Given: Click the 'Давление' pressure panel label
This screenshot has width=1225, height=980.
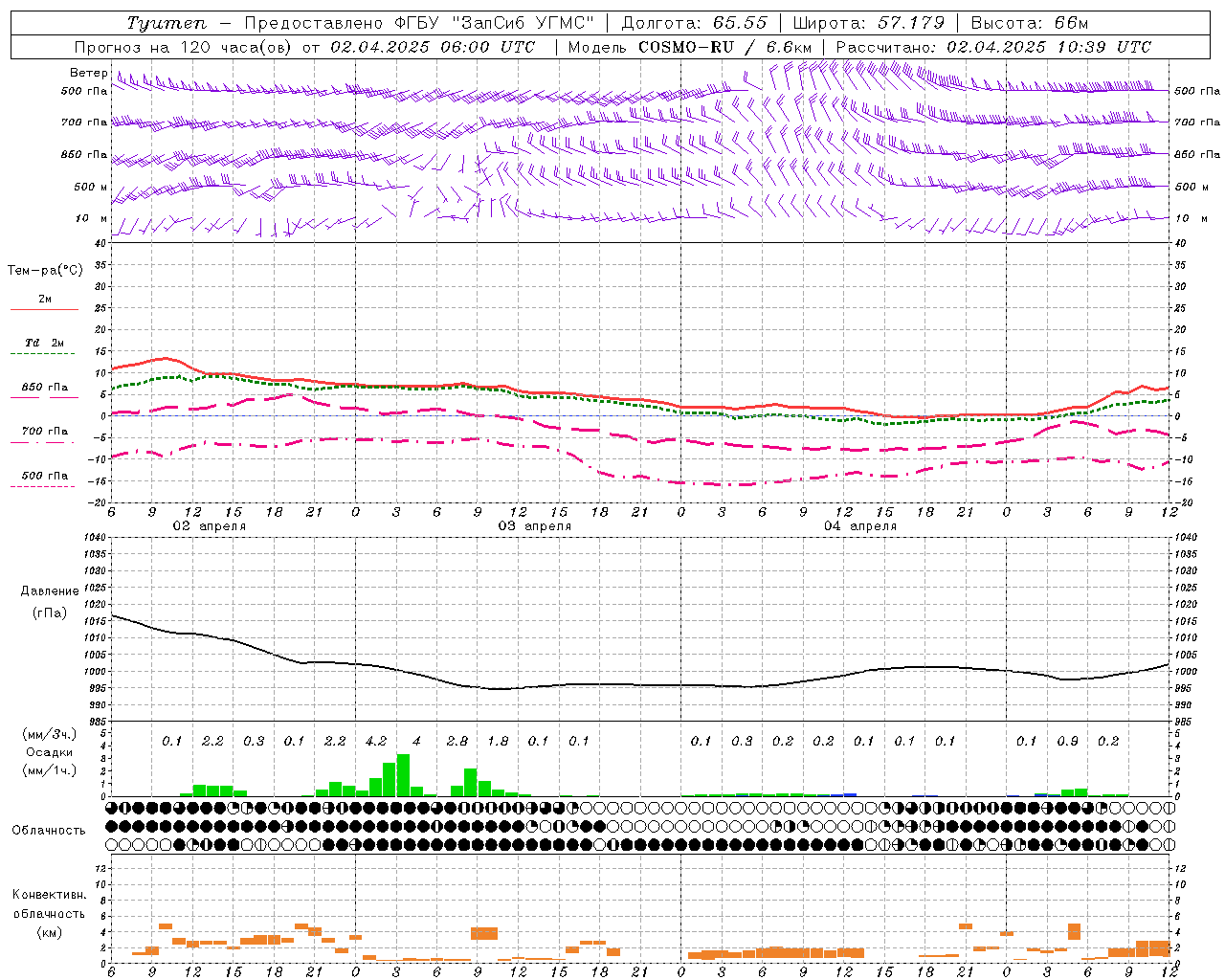Looking at the screenshot, I should [x=50, y=591].
